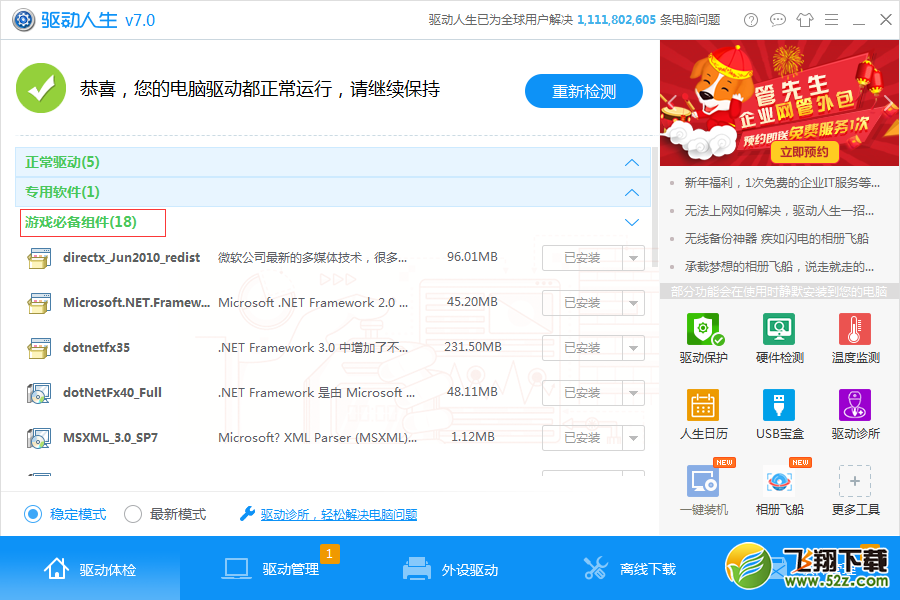Click 已安装 button for directx_Jun2010_redist

click(582, 258)
